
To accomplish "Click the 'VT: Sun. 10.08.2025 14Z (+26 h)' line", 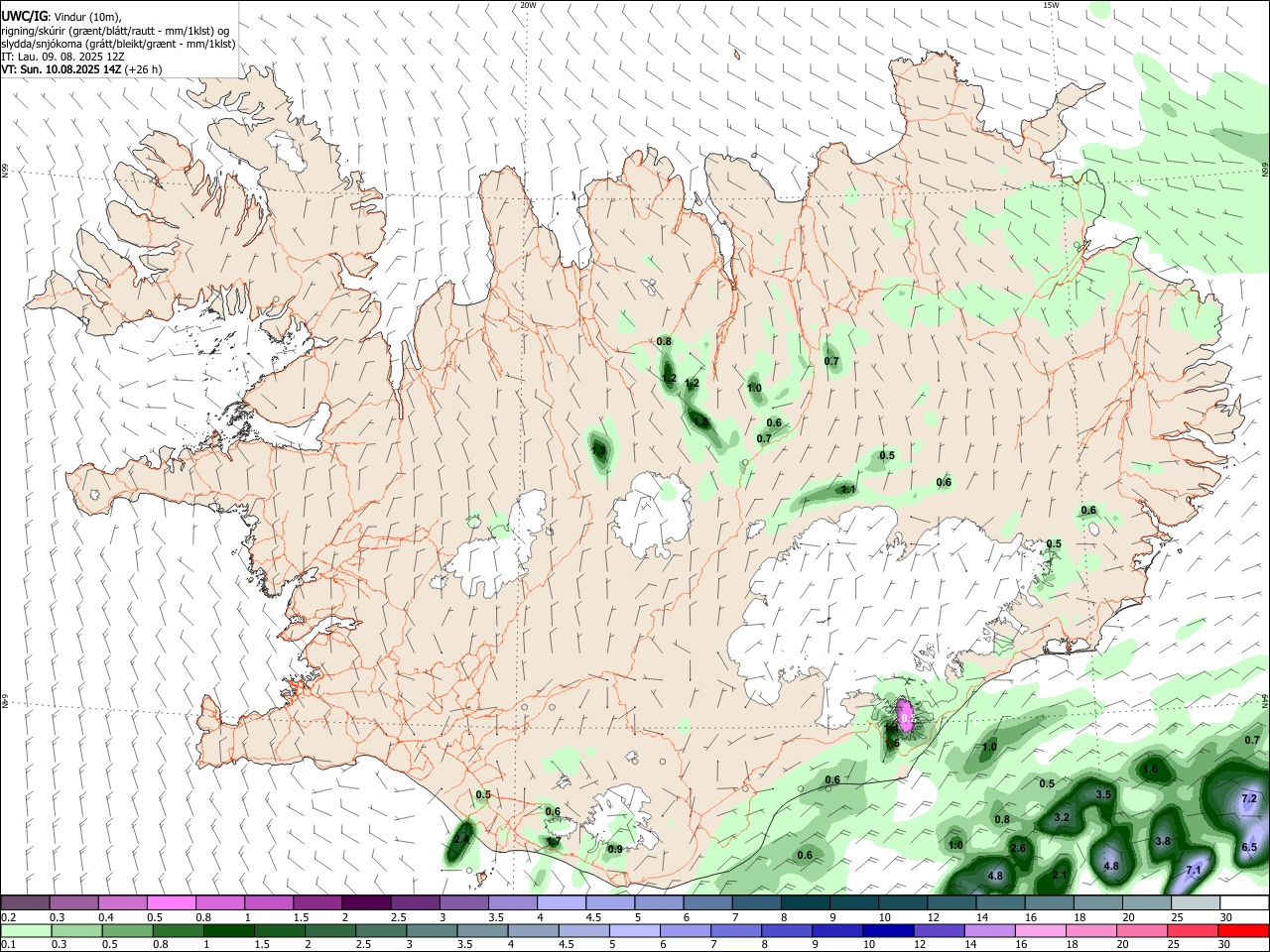I will [x=81, y=69].
